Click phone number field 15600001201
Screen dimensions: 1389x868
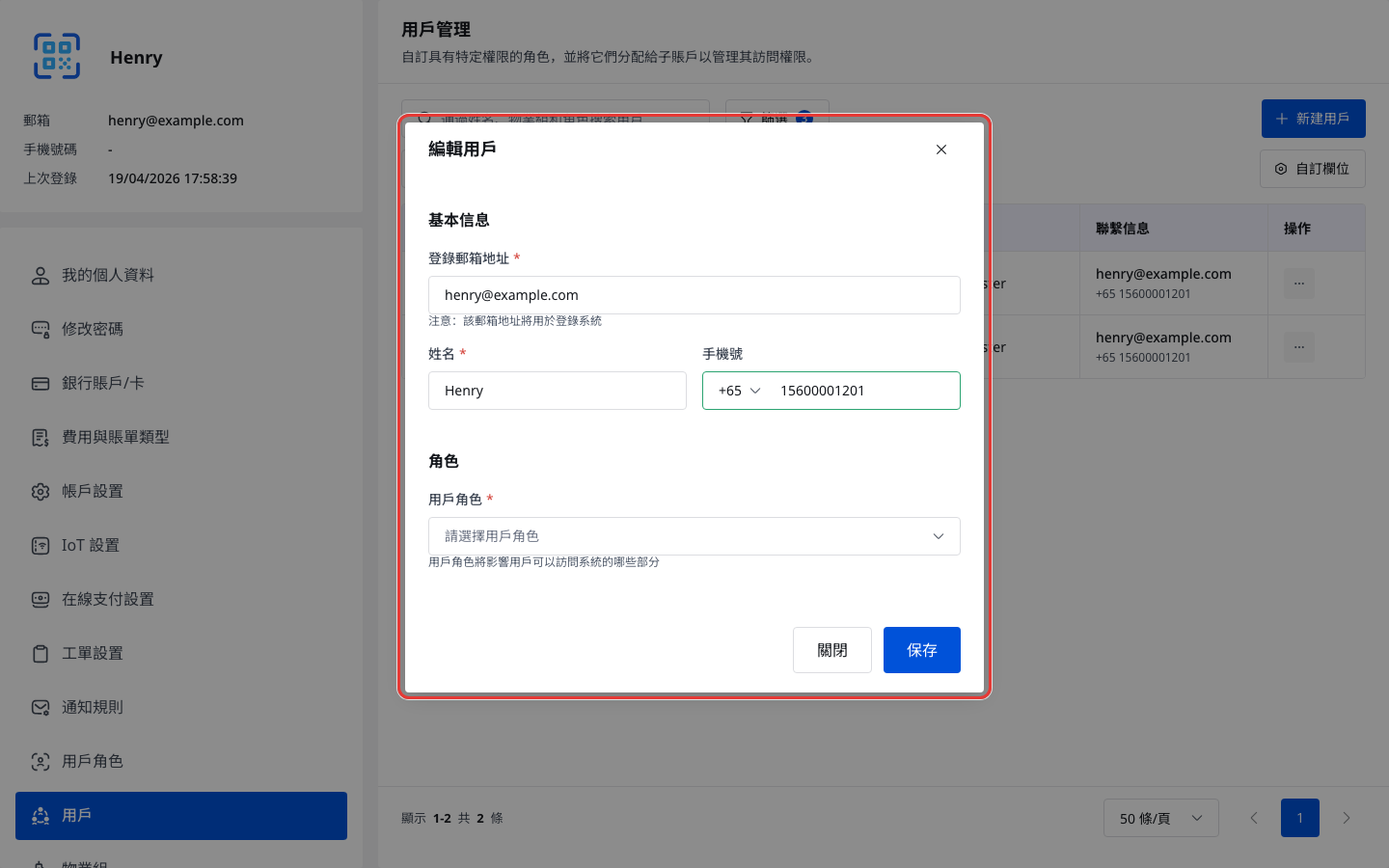click(864, 391)
